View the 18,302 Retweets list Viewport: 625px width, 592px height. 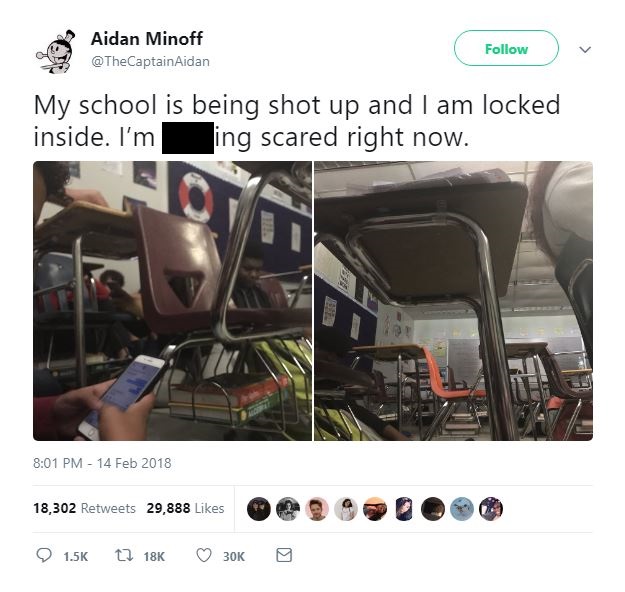pyautogui.click(x=84, y=508)
